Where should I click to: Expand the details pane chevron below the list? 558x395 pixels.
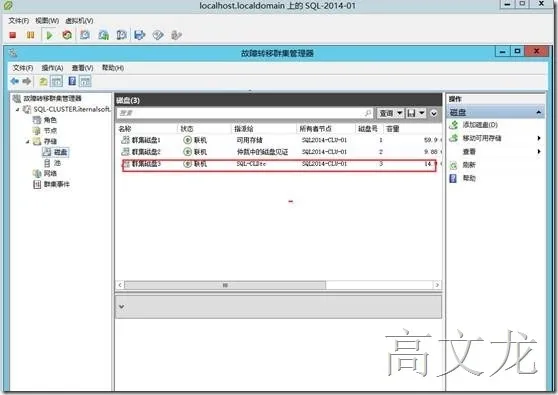[x=122, y=306]
